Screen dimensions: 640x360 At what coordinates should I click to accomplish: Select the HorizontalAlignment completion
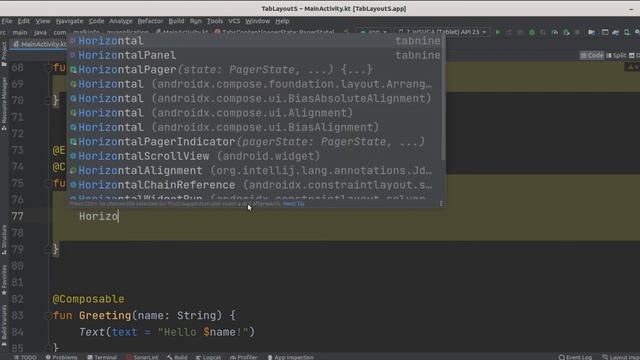click(255, 171)
